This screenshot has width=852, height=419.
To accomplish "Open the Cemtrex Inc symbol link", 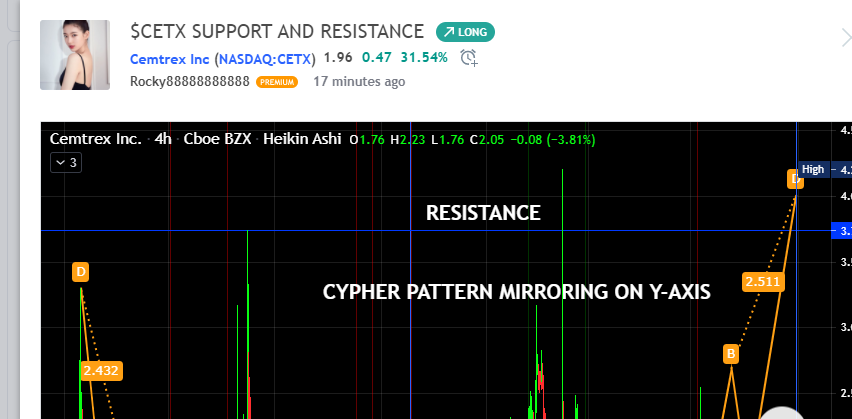I will (170, 59).
